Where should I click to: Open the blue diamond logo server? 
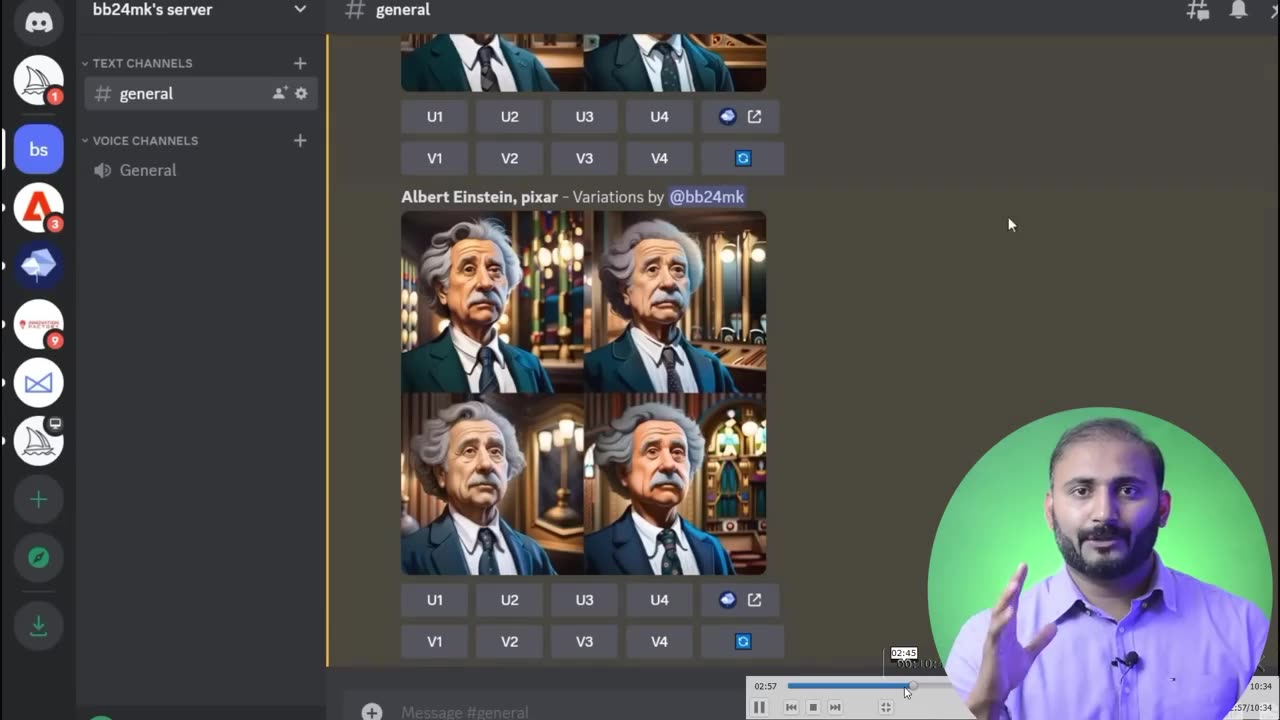(38, 266)
